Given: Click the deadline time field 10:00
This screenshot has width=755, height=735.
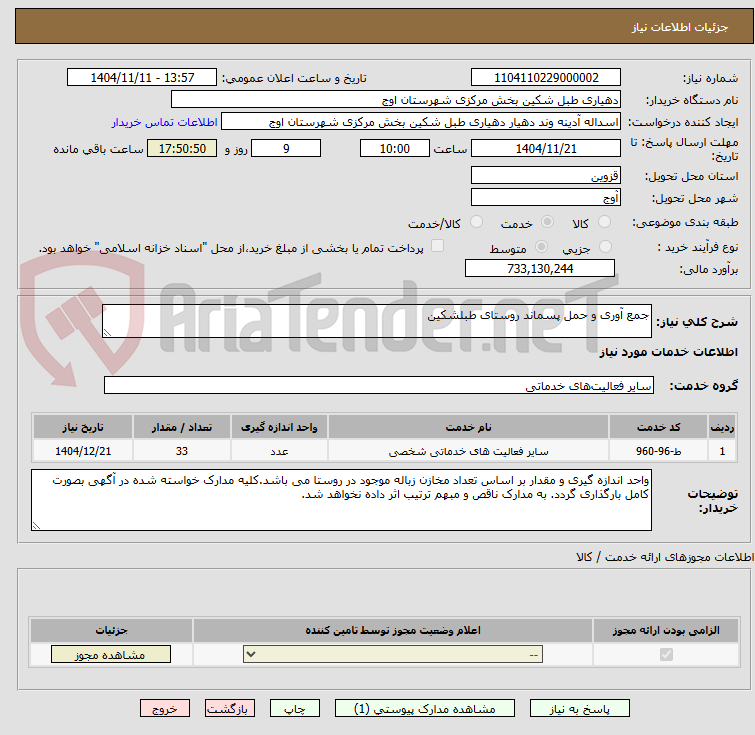Looking at the screenshot, I should [x=395, y=148].
